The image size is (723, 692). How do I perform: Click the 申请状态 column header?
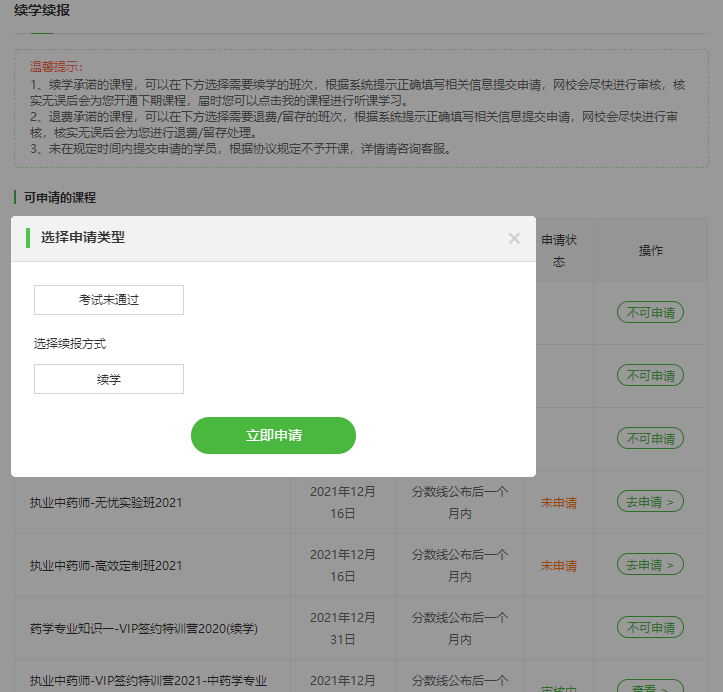tap(559, 250)
